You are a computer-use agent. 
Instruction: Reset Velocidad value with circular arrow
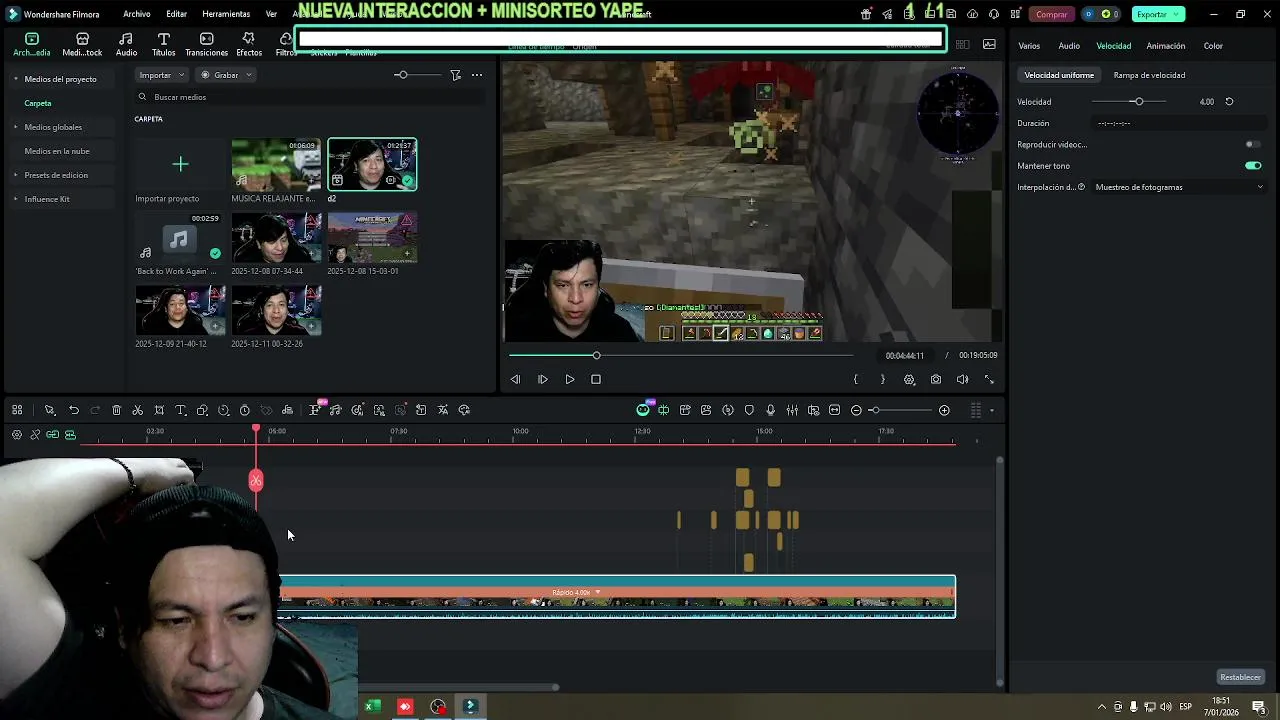pos(1229,102)
